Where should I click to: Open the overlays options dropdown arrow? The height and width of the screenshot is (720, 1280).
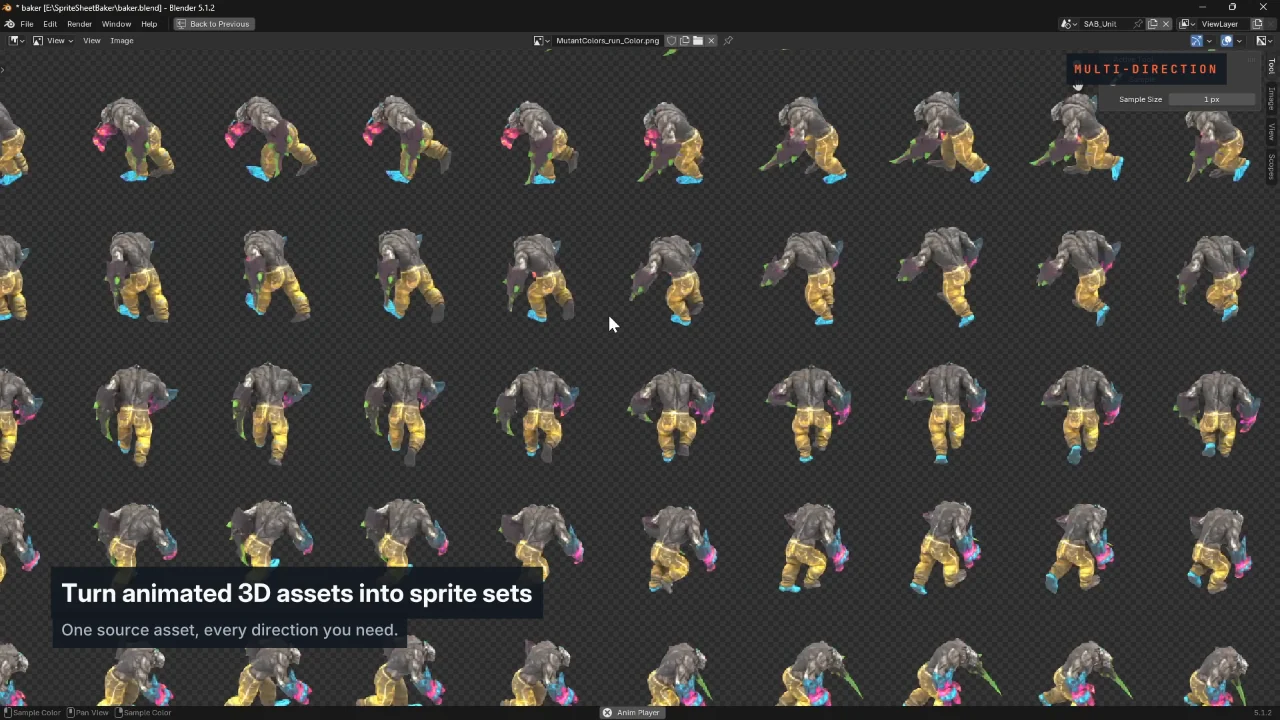(x=1239, y=41)
